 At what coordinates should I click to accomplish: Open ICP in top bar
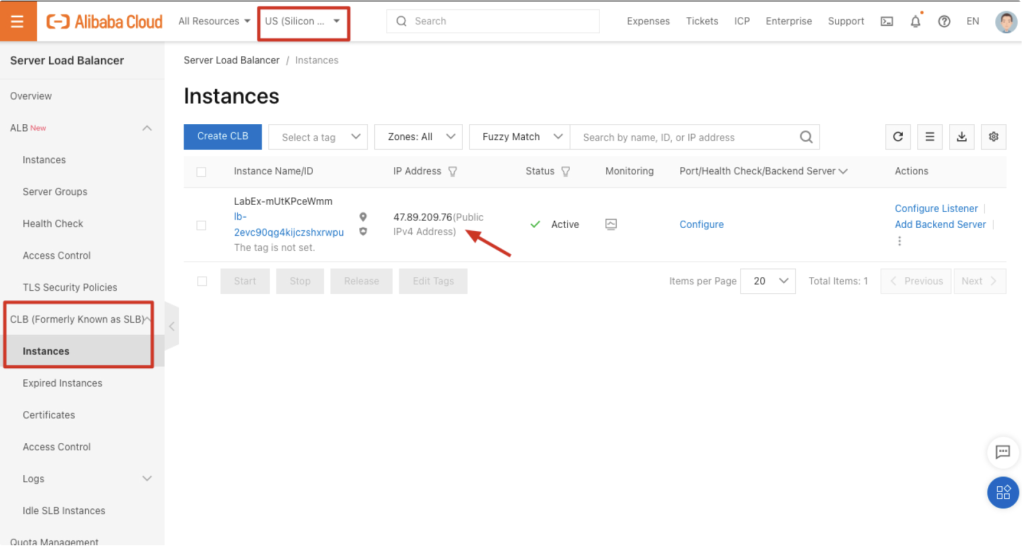point(742,22)
